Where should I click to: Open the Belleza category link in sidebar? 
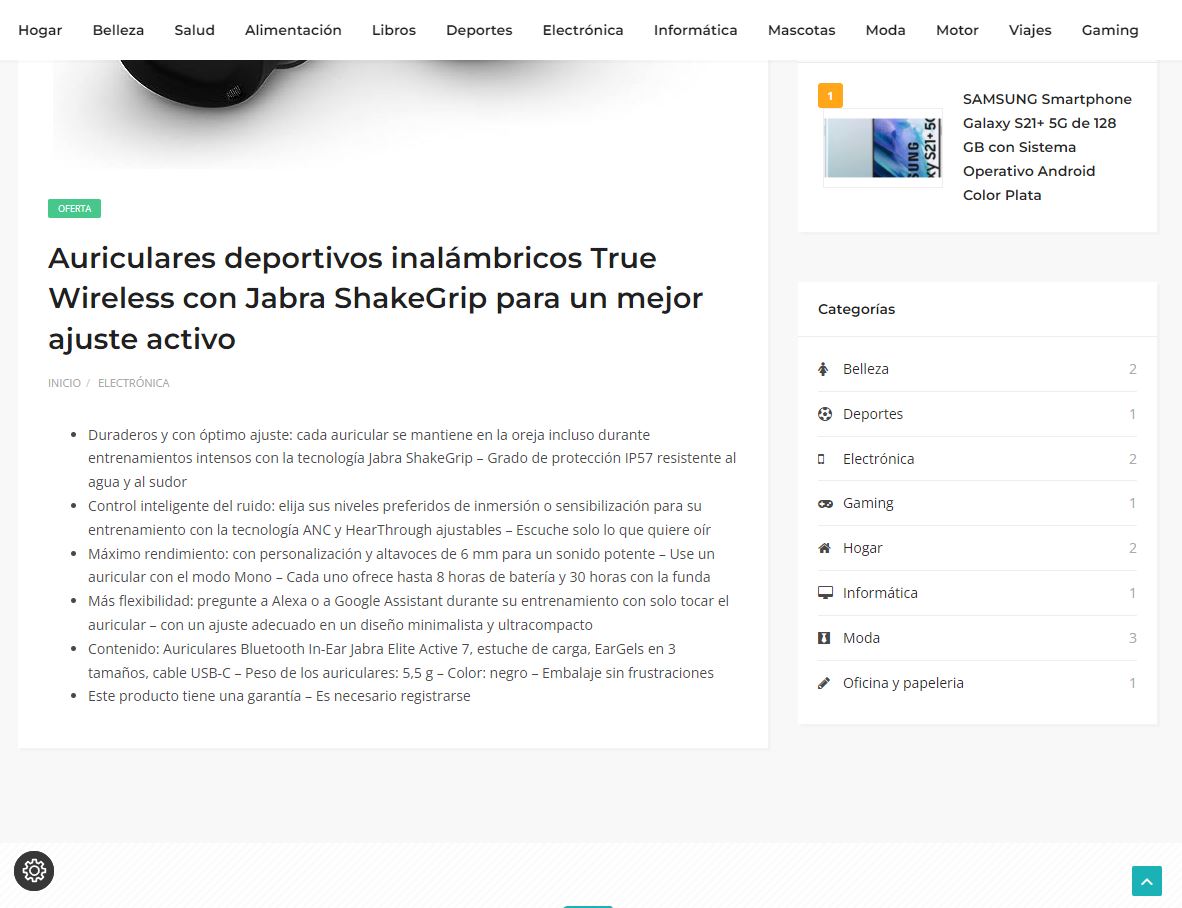tap(865, 369)
